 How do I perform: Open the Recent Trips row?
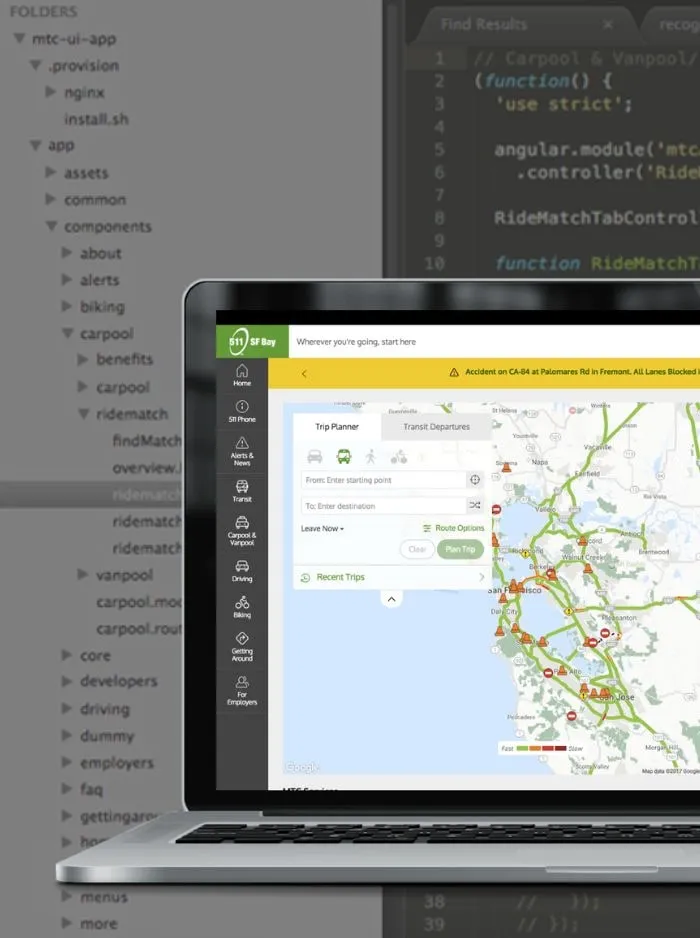tap(392, 577)
